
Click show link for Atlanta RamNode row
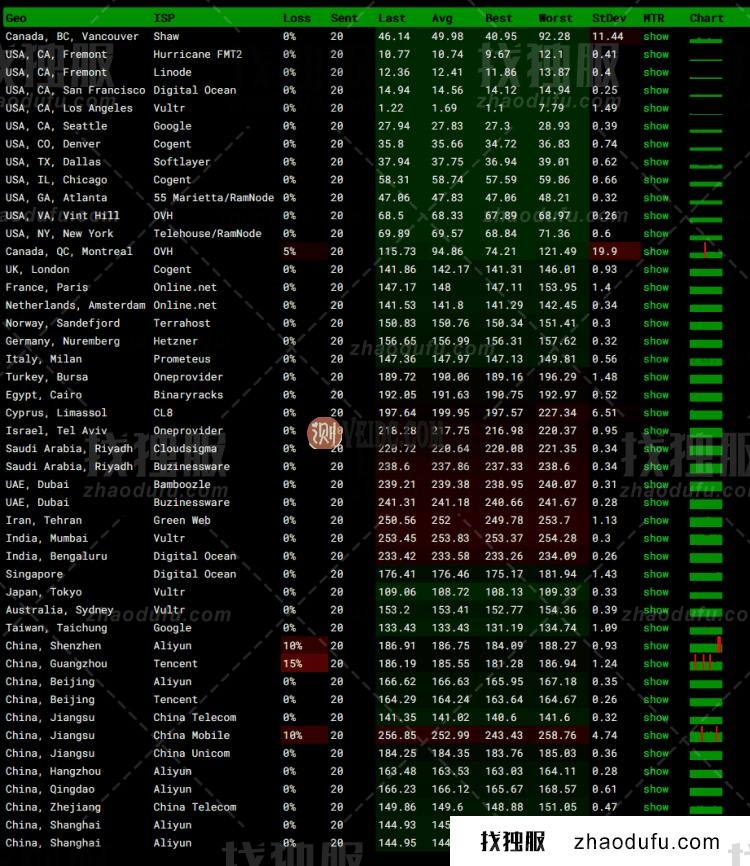click(656, 198)
